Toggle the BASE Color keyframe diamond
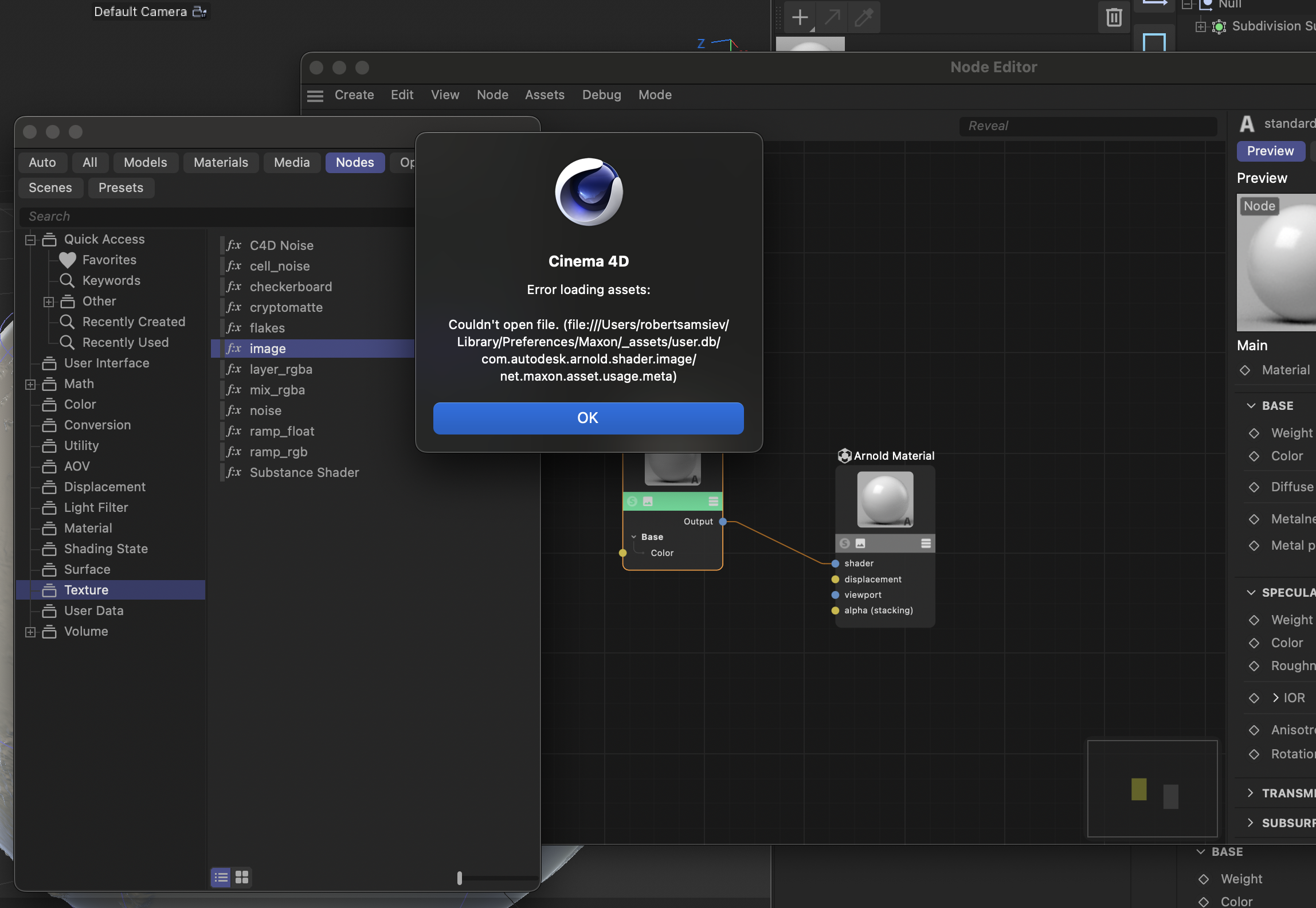Viewport: 1316px width, 908px height. click(x=1254, y=456)
